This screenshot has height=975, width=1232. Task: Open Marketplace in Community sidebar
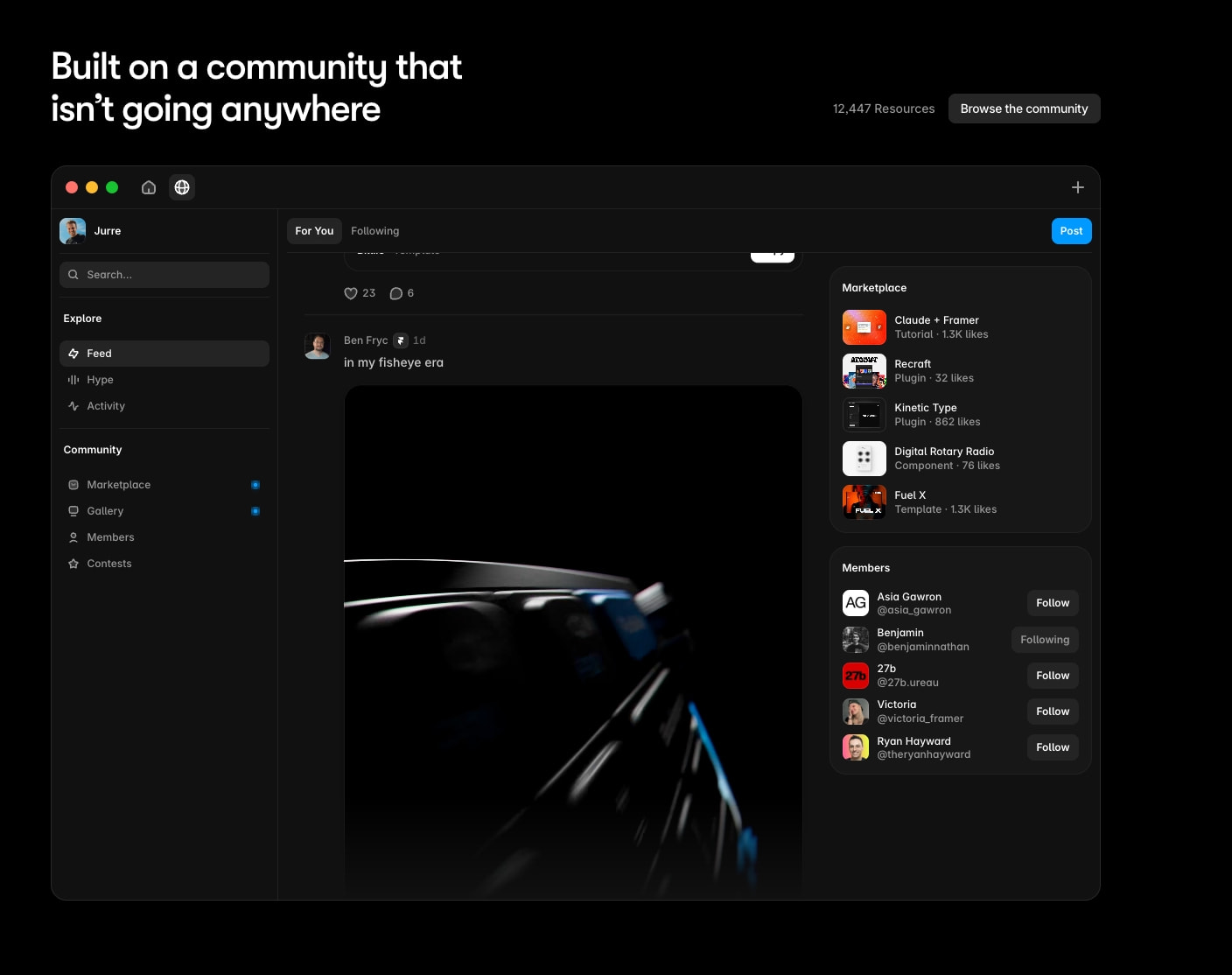click(164, 485)
